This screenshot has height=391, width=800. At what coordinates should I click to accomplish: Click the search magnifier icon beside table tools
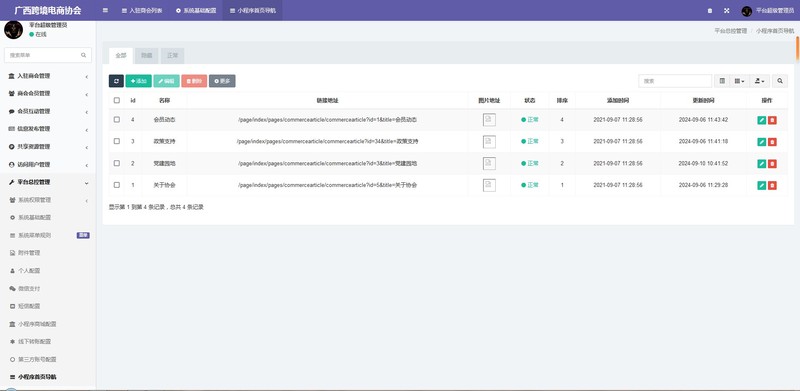pos(780,81)
